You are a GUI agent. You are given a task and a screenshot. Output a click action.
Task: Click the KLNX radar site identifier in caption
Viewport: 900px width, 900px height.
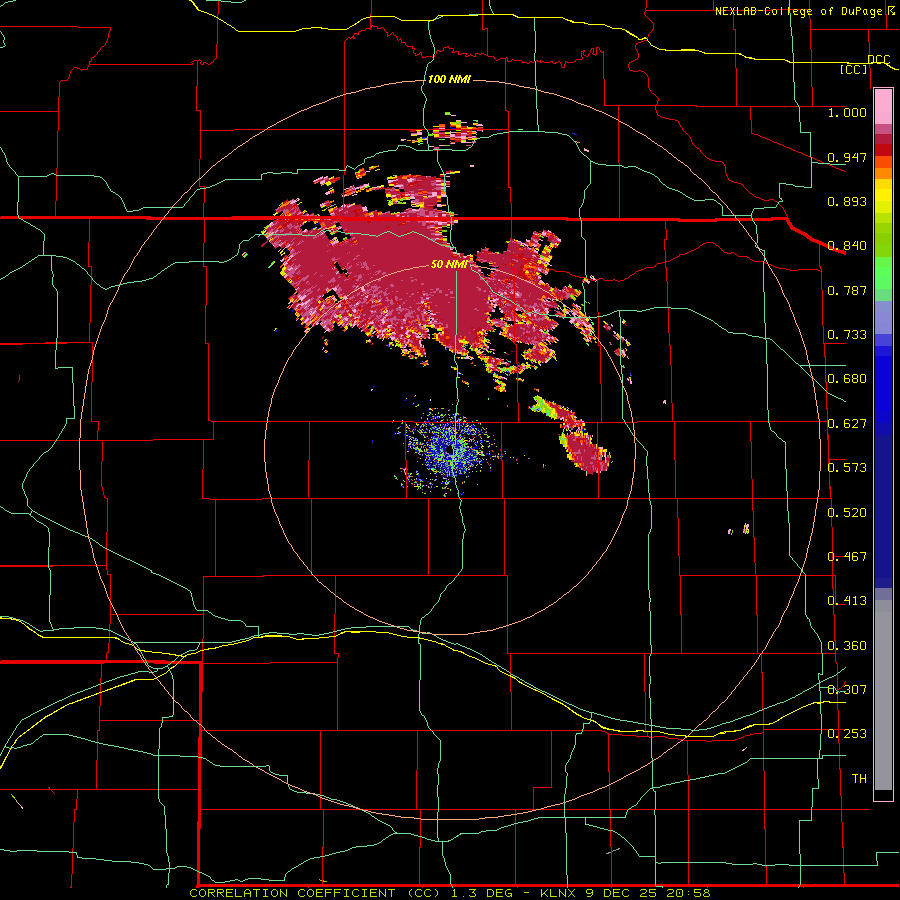point(559,893)
